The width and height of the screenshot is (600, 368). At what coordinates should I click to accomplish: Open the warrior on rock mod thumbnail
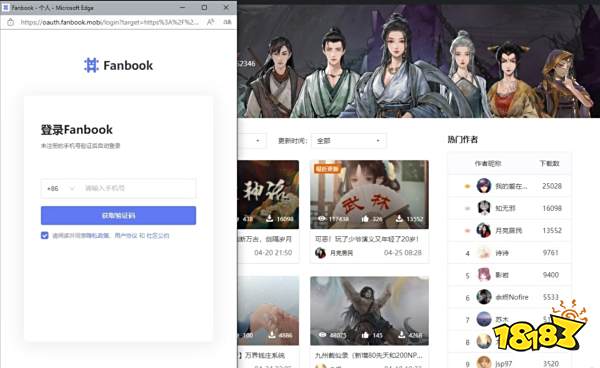tap(369, 311)
